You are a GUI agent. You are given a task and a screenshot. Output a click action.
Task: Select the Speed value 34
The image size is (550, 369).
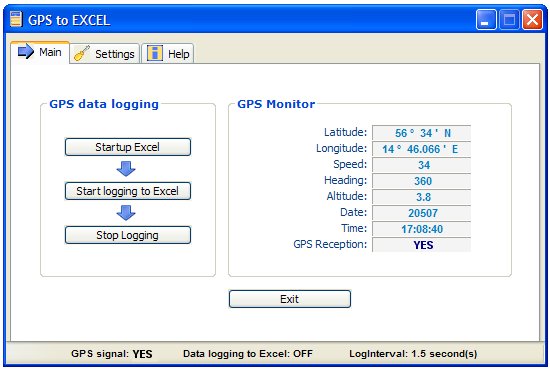(x=421, y=165)
